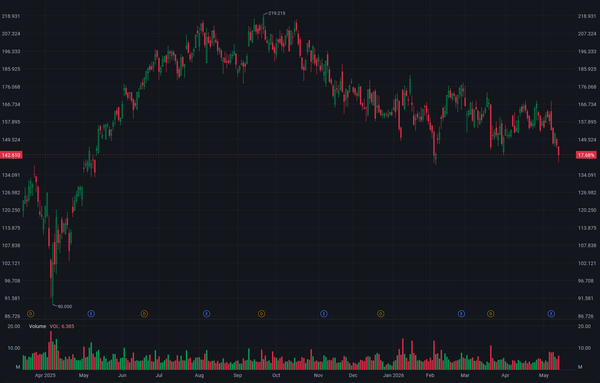This screenshot has height=383, width=600.
Task: Click the 218.931 label on the left price axis
Action: point(11,16)
